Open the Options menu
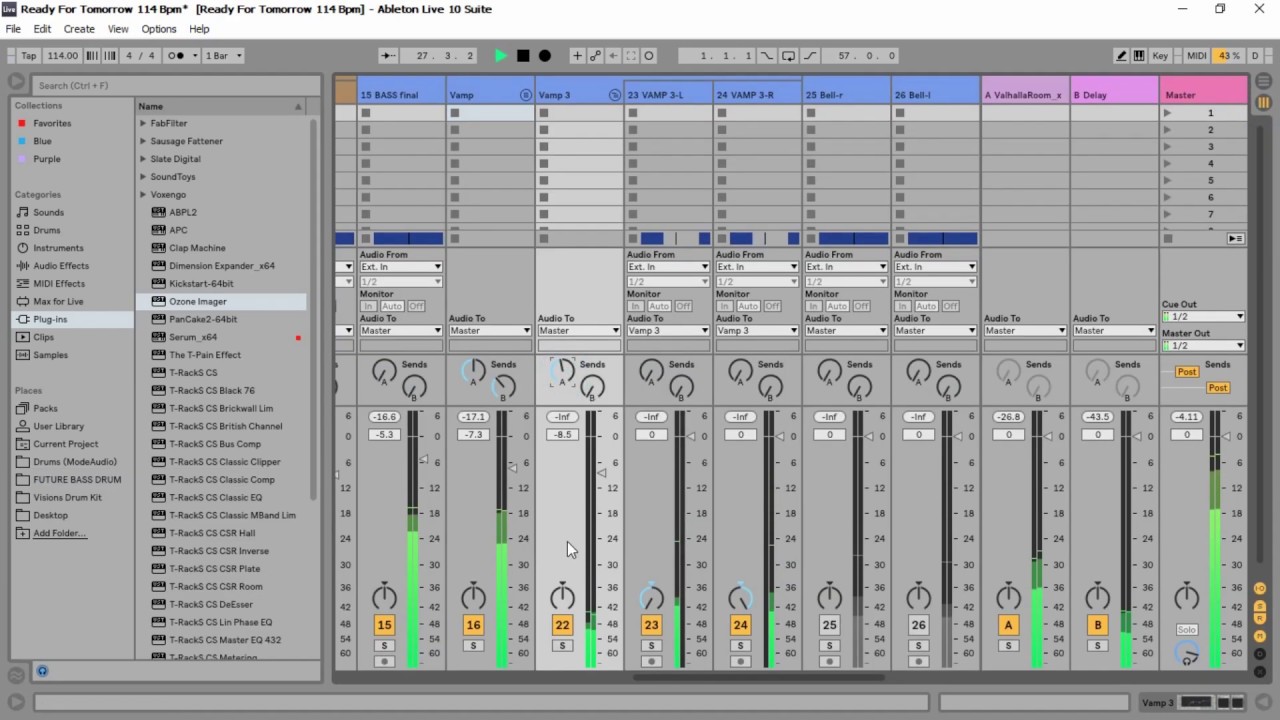This screenshot has height=720, width=1280. point(158,29)
